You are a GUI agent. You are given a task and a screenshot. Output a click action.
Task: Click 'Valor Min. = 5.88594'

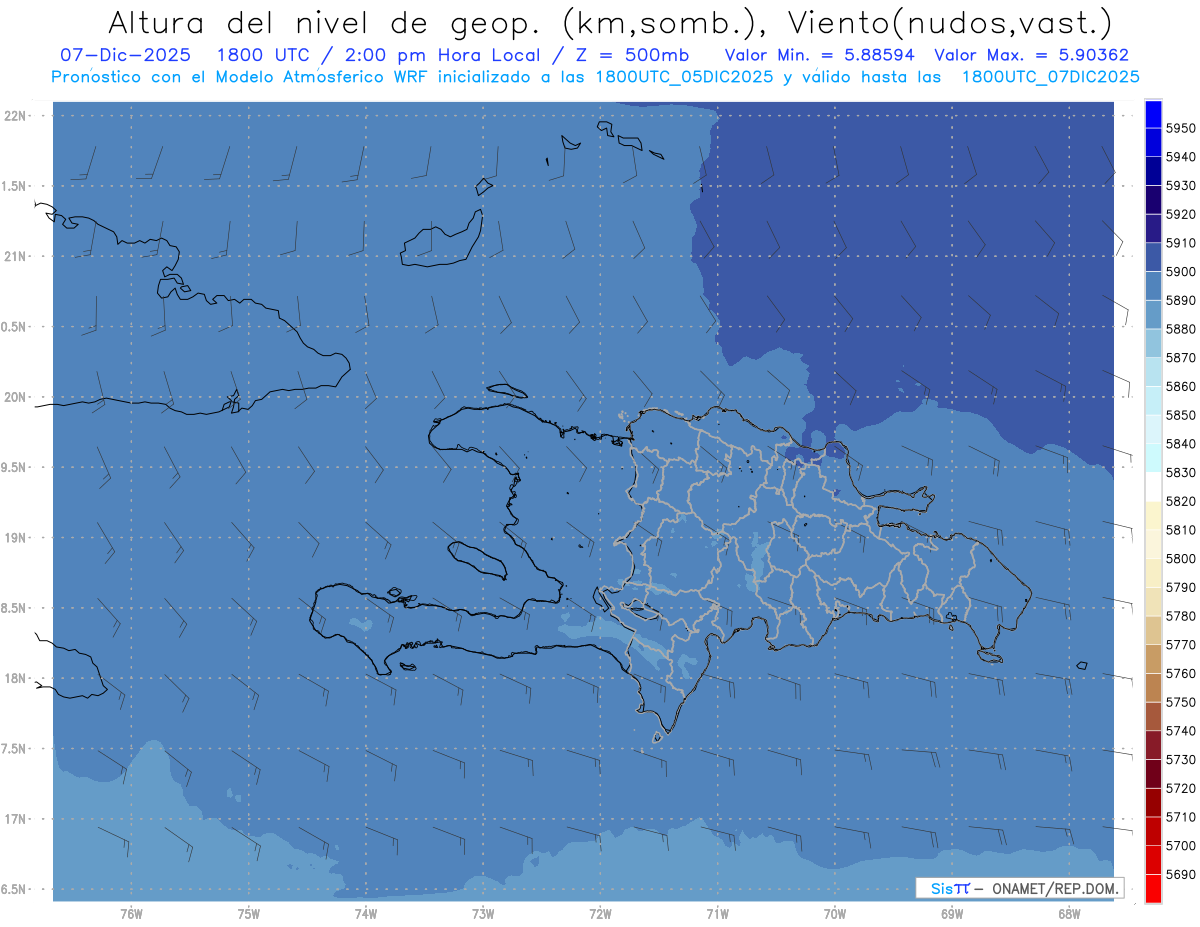coord(820,55)
